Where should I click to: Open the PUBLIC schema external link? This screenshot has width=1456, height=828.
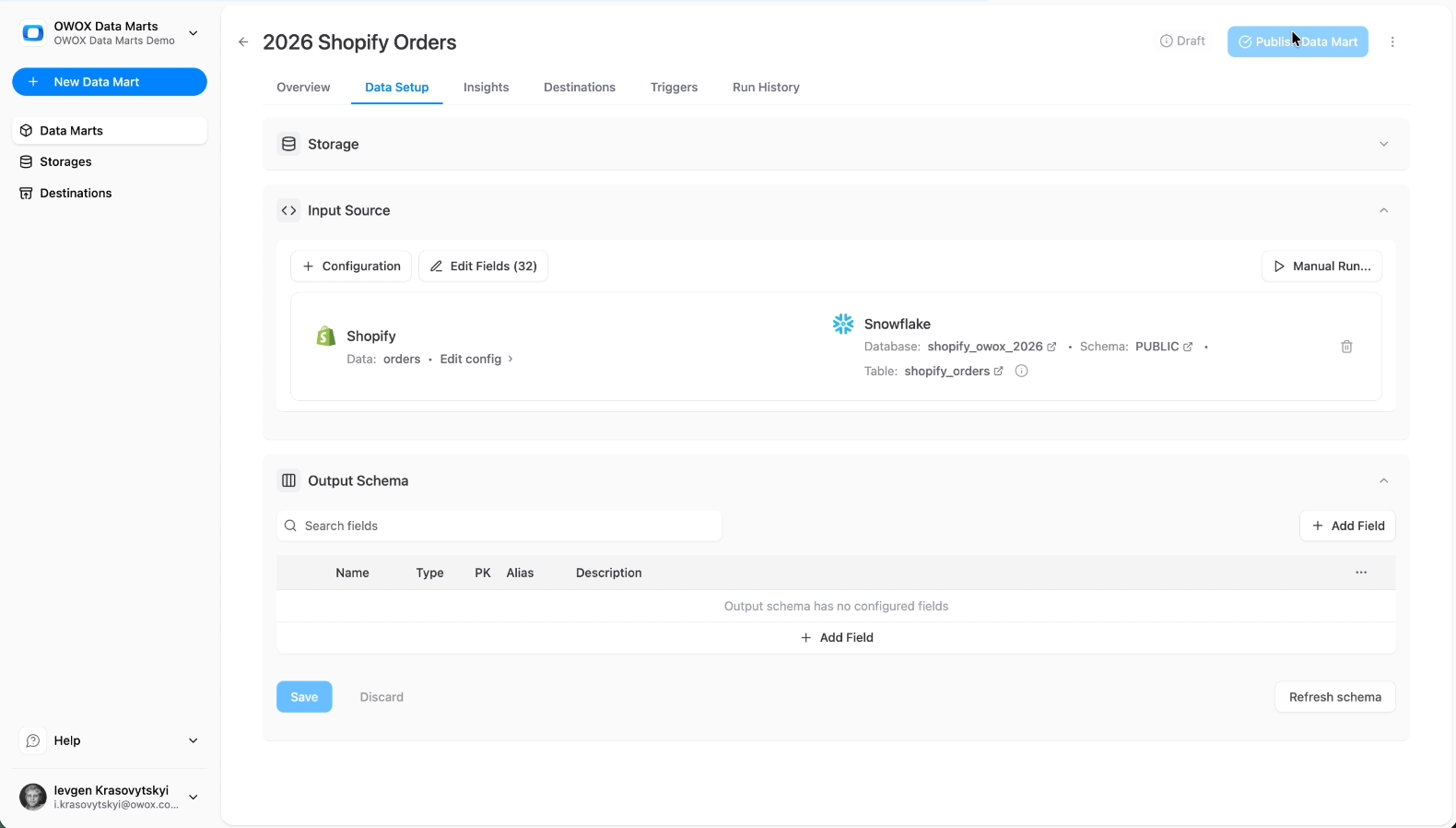point(1188,347)
